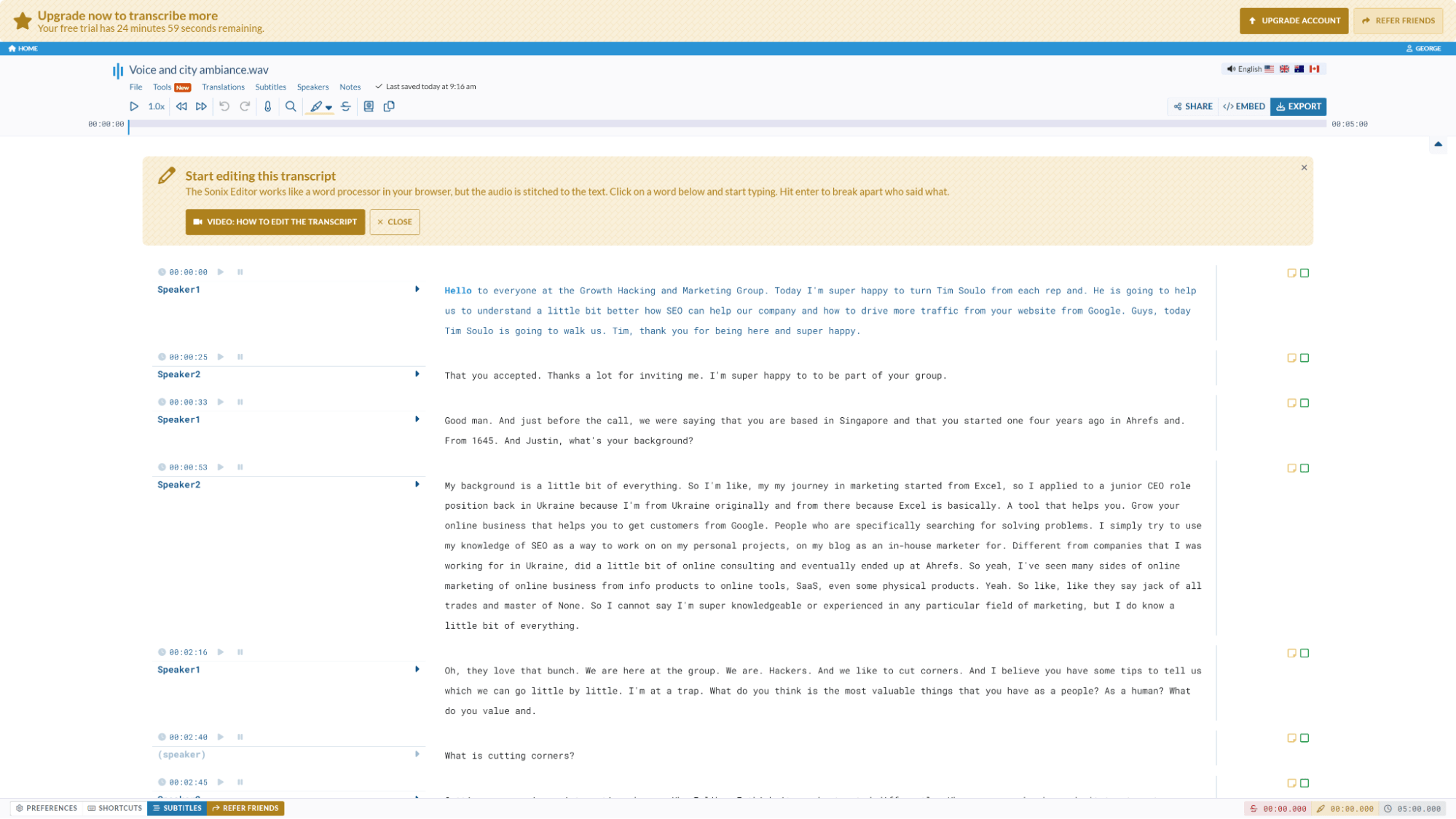The image size is (1456, 819).
Task: Click the Upgrade Account button
Action: [x=1294, y=20]
